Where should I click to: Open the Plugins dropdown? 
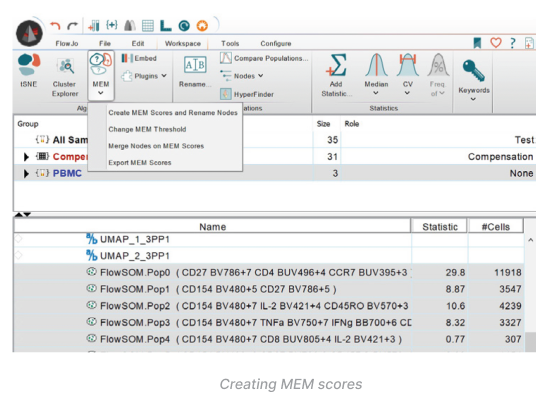click(144, 76)
